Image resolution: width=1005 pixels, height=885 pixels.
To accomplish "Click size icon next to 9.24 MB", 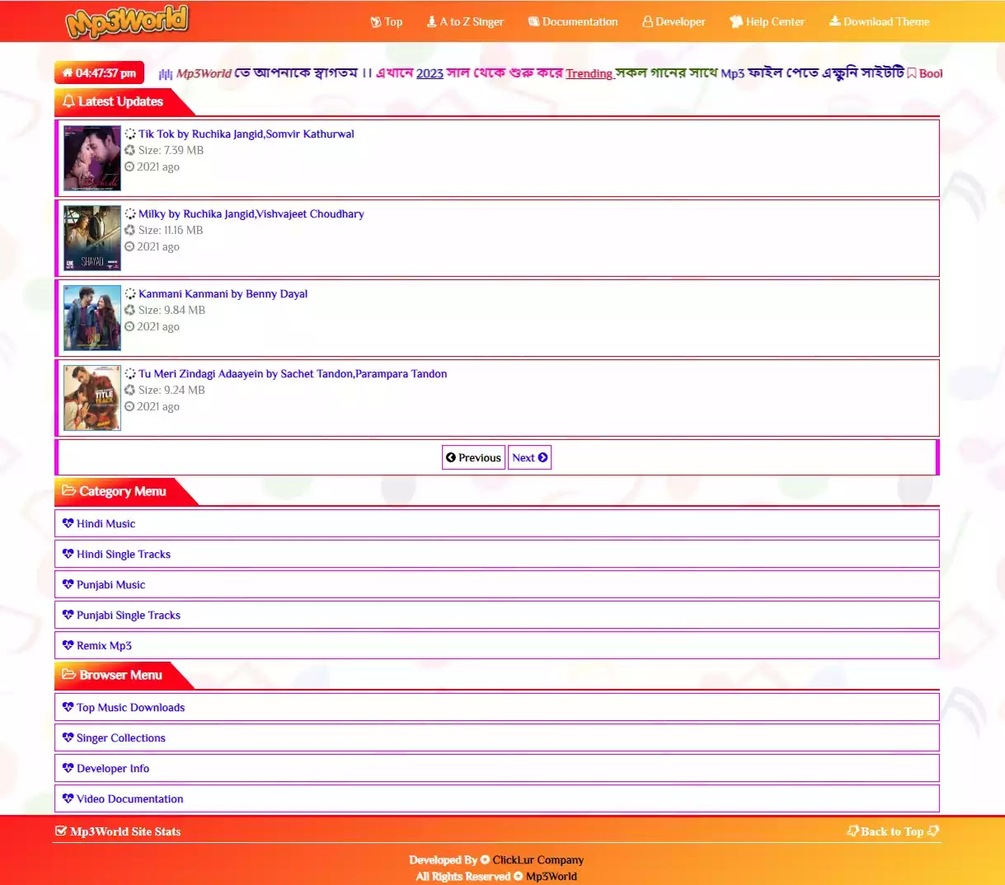I will (x=129, y=390).
